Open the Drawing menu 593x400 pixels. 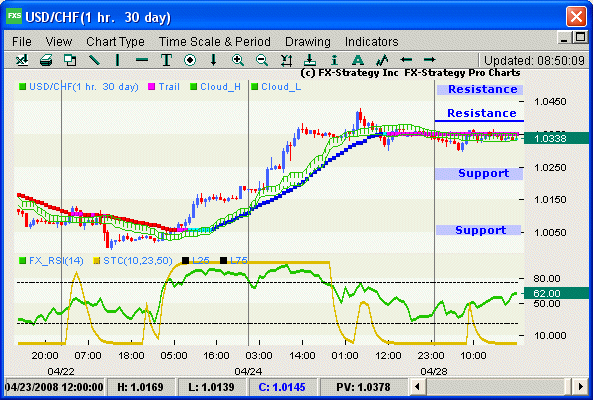point(308,42)
